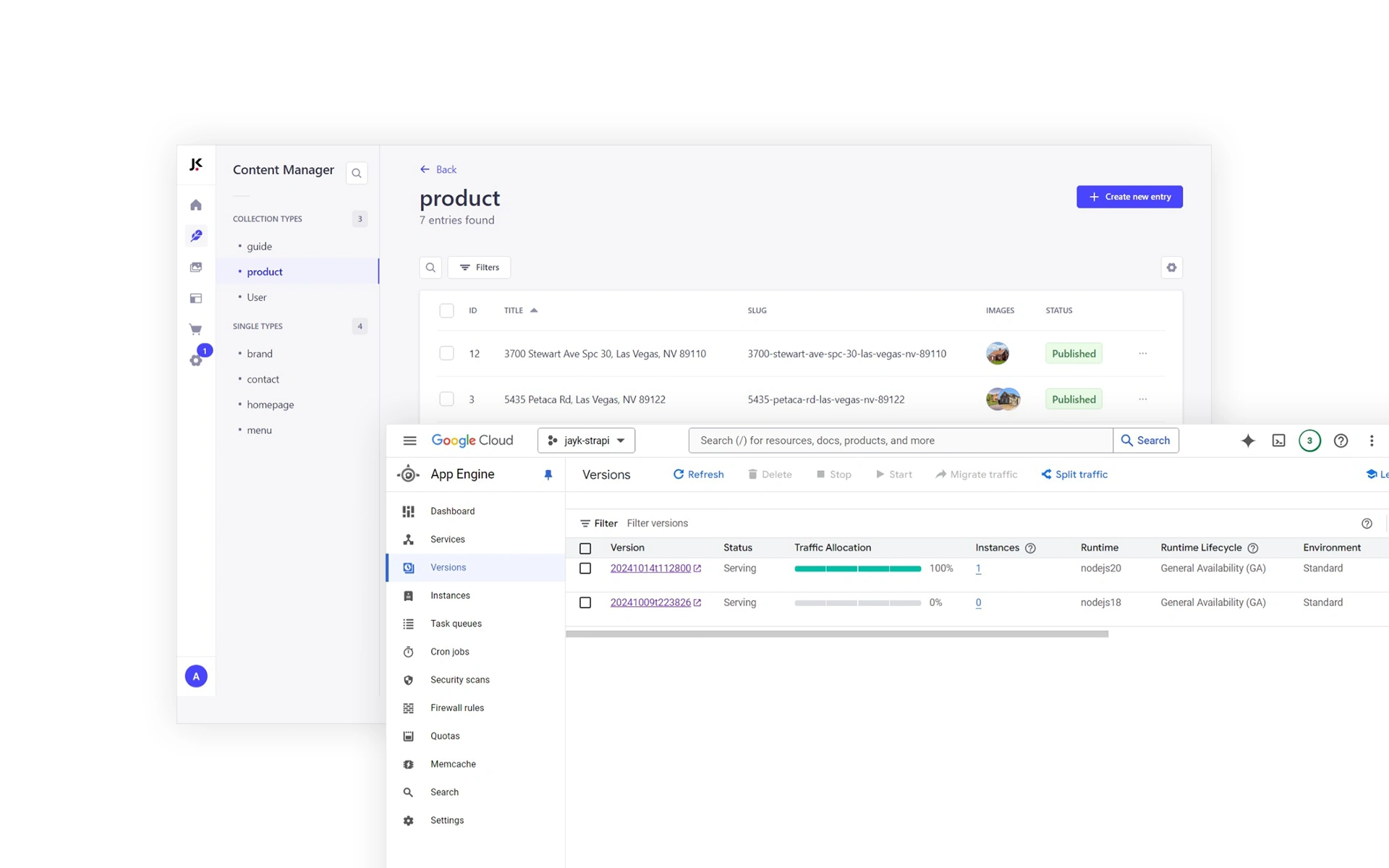Click the 100% traffic allocation bar

click(857, 569)
